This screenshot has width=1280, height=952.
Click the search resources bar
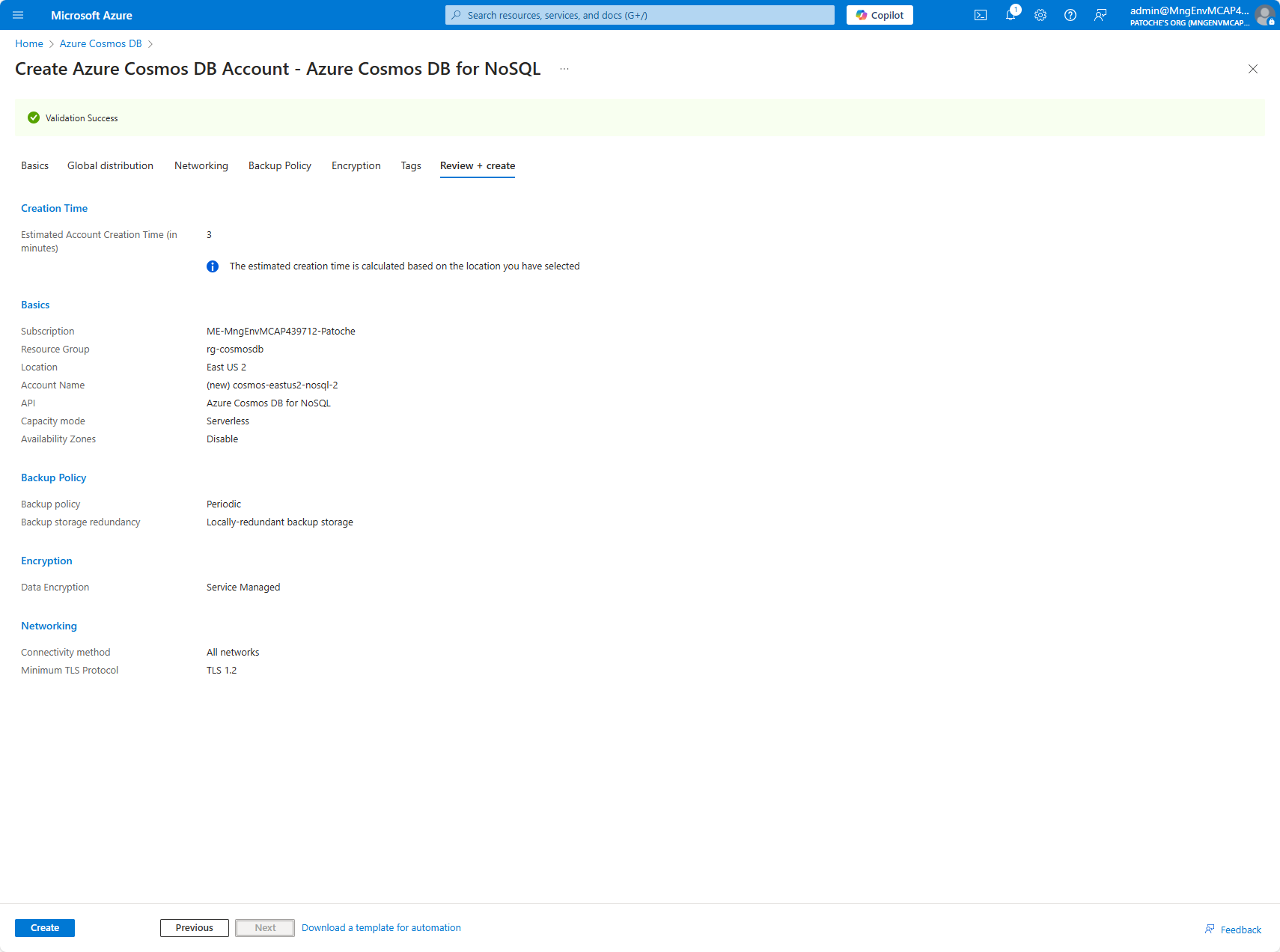coord(639,15)
